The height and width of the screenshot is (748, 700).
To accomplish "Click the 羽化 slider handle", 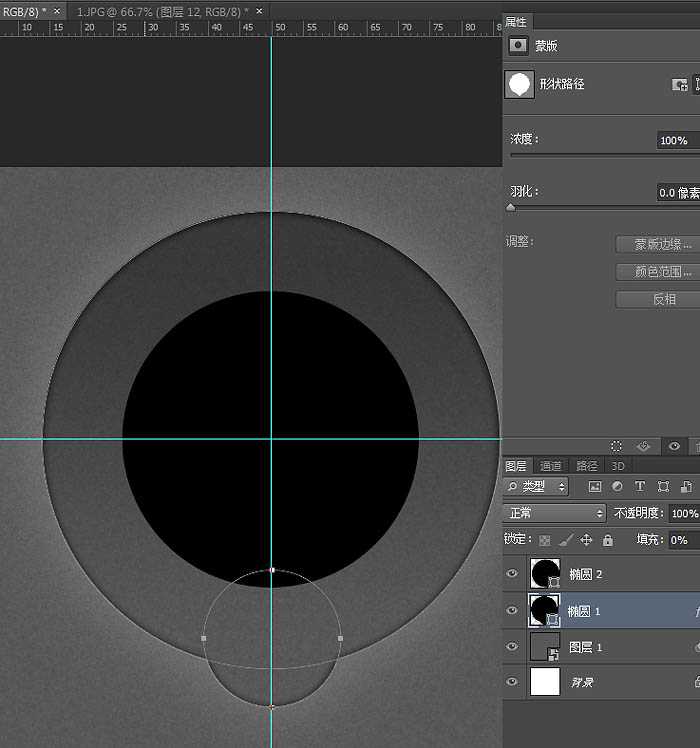I will pyautogui.click(x=511, y=208).
